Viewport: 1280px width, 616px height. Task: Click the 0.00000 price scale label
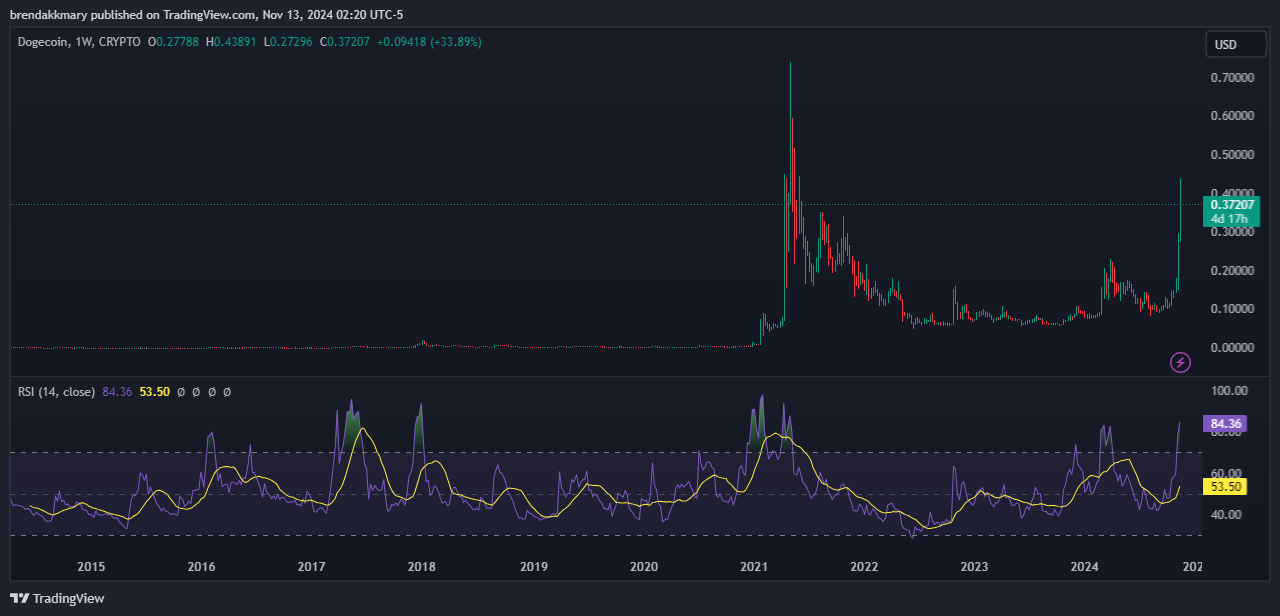pyautogui.click(x=1231, y=348)
